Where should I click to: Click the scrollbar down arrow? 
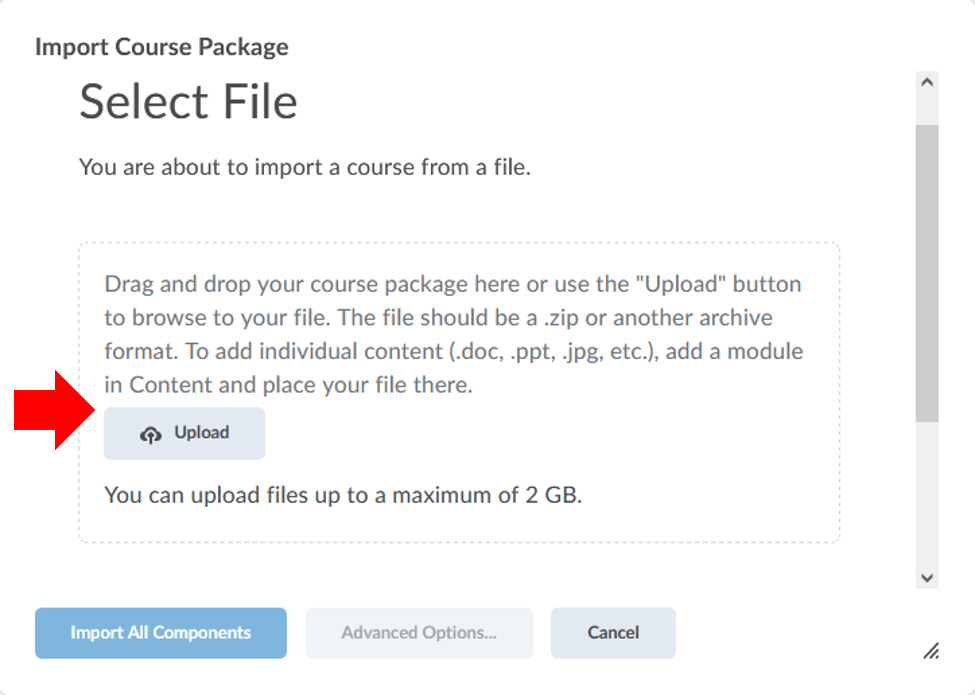(x=925, y=578)
